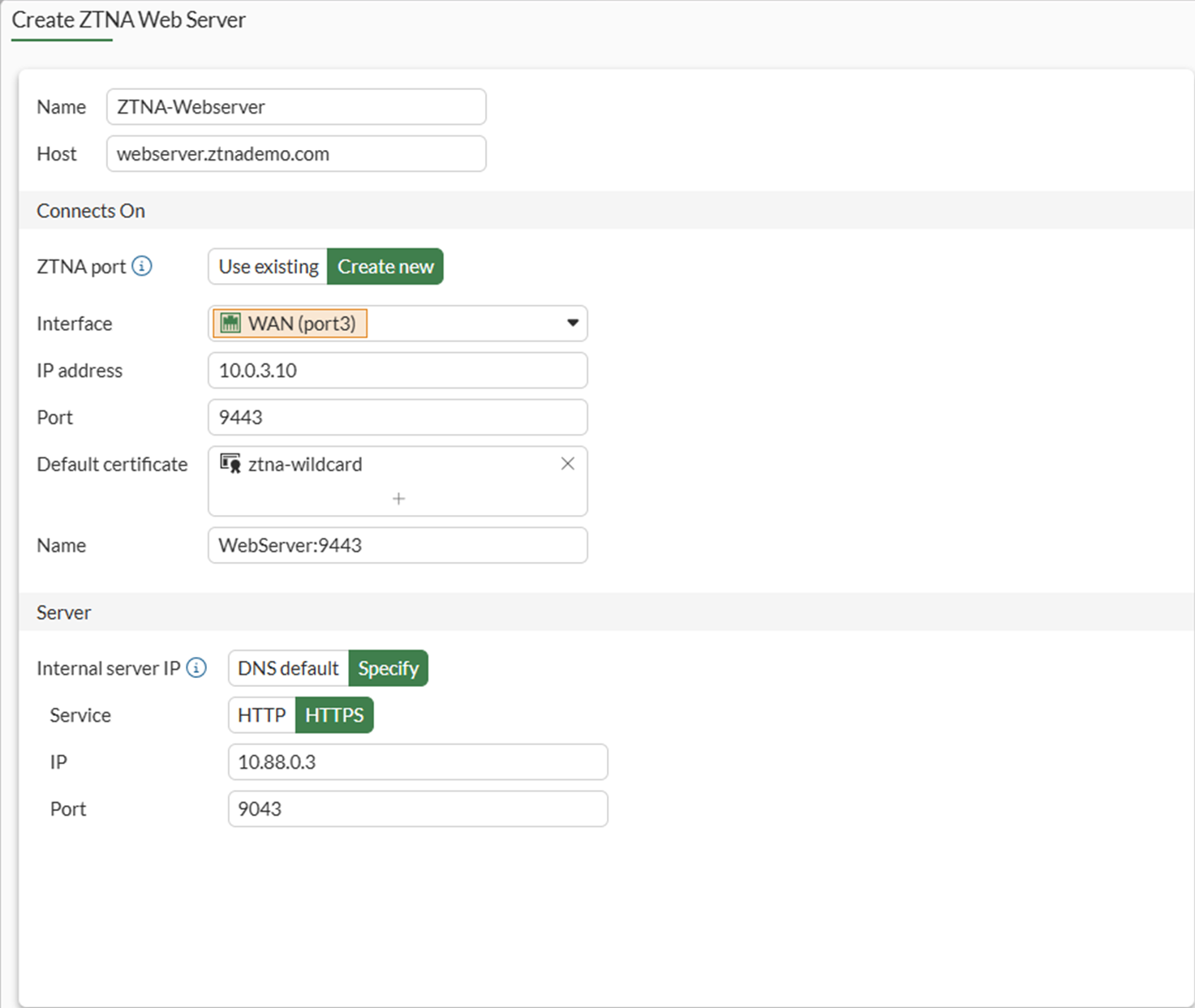Choose Specify for Internal server IP

[x=388, y=668]
